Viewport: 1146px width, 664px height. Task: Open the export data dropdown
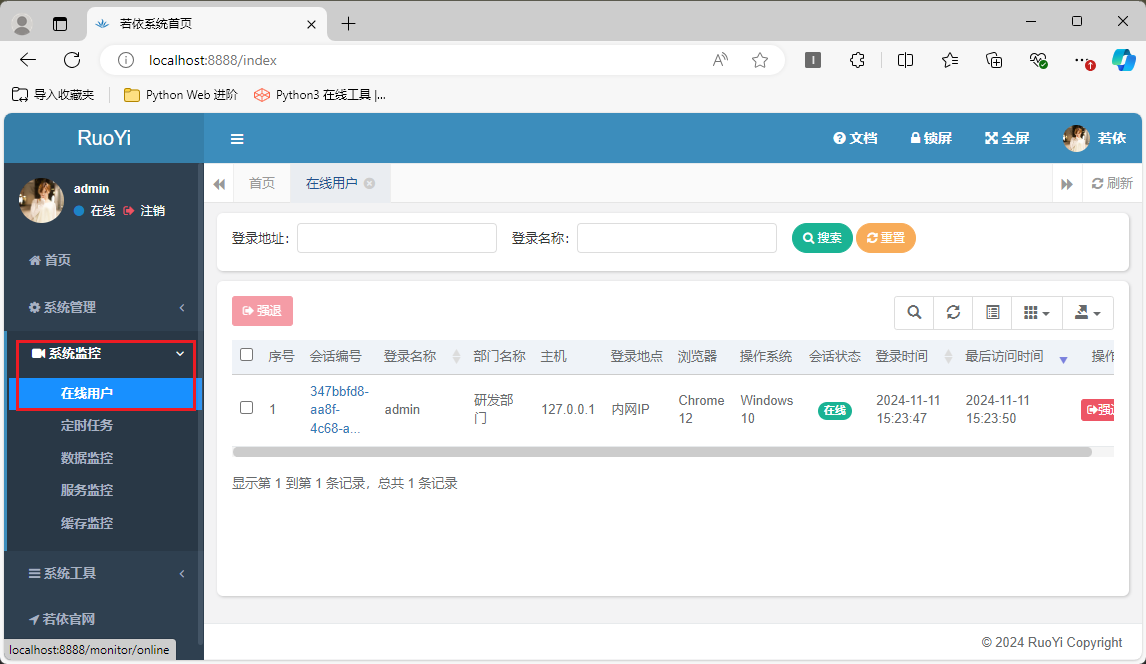[x=1088, y=313]
